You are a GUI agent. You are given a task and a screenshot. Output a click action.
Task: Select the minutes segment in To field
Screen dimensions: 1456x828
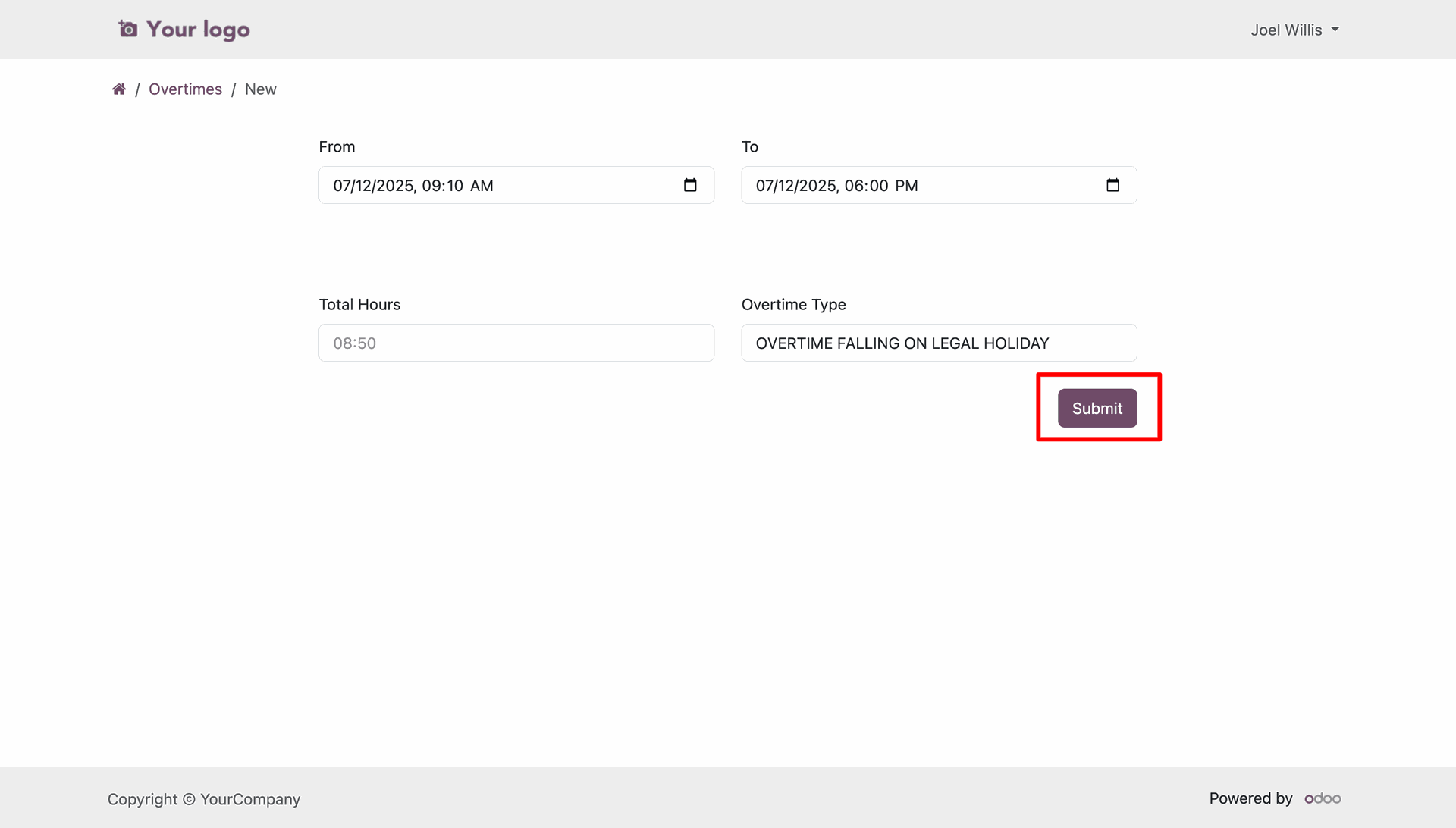pyautogui.click(x=877, y=186)
